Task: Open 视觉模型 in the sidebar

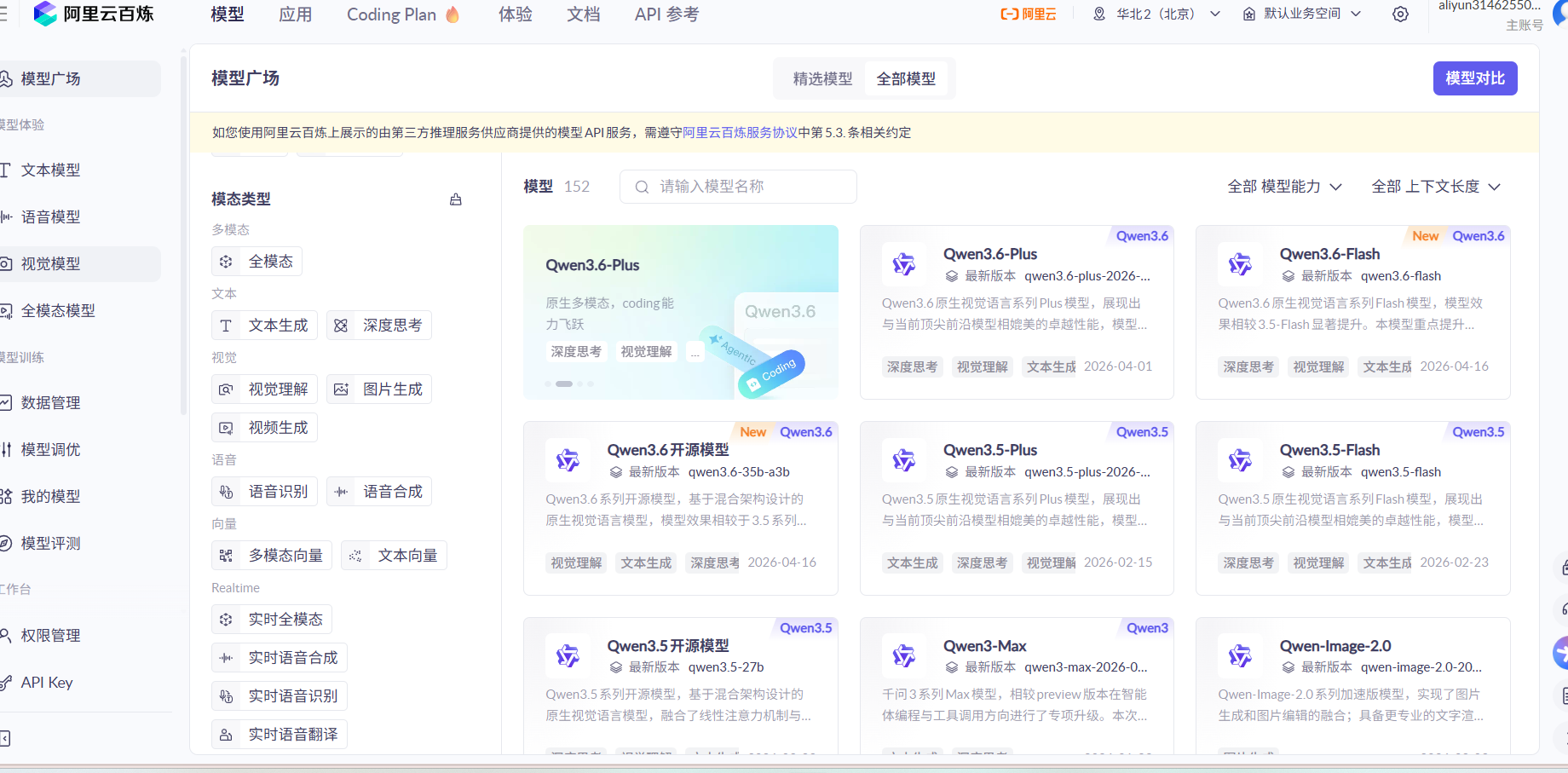Action: coord(78,264)
